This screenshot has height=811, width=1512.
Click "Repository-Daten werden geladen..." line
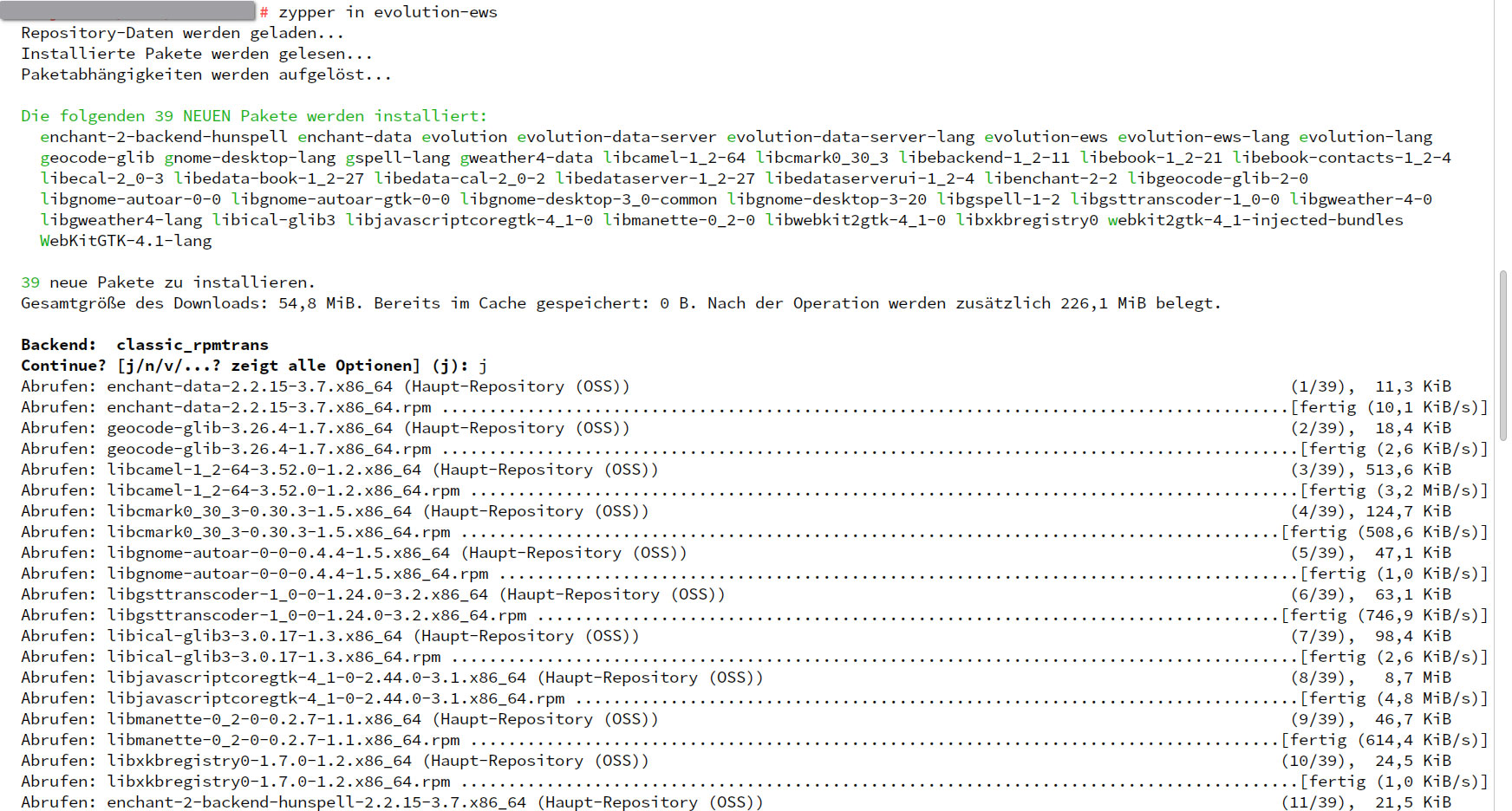click(182, 33)
